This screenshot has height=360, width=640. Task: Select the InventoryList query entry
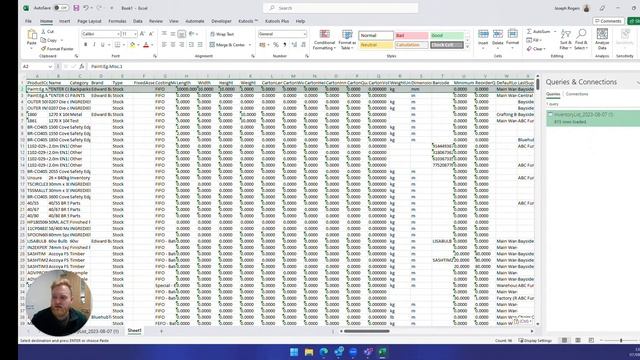coord(593,118)
